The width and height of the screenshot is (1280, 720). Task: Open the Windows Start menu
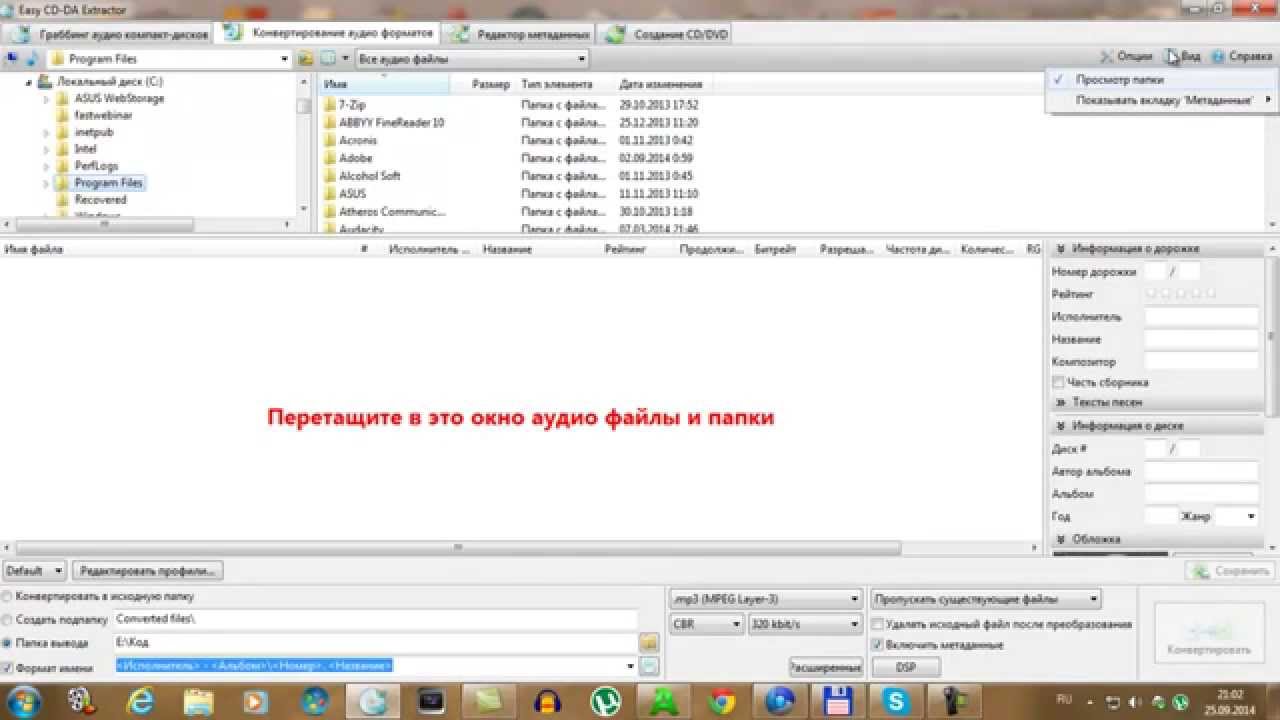(x=26, y=700)
